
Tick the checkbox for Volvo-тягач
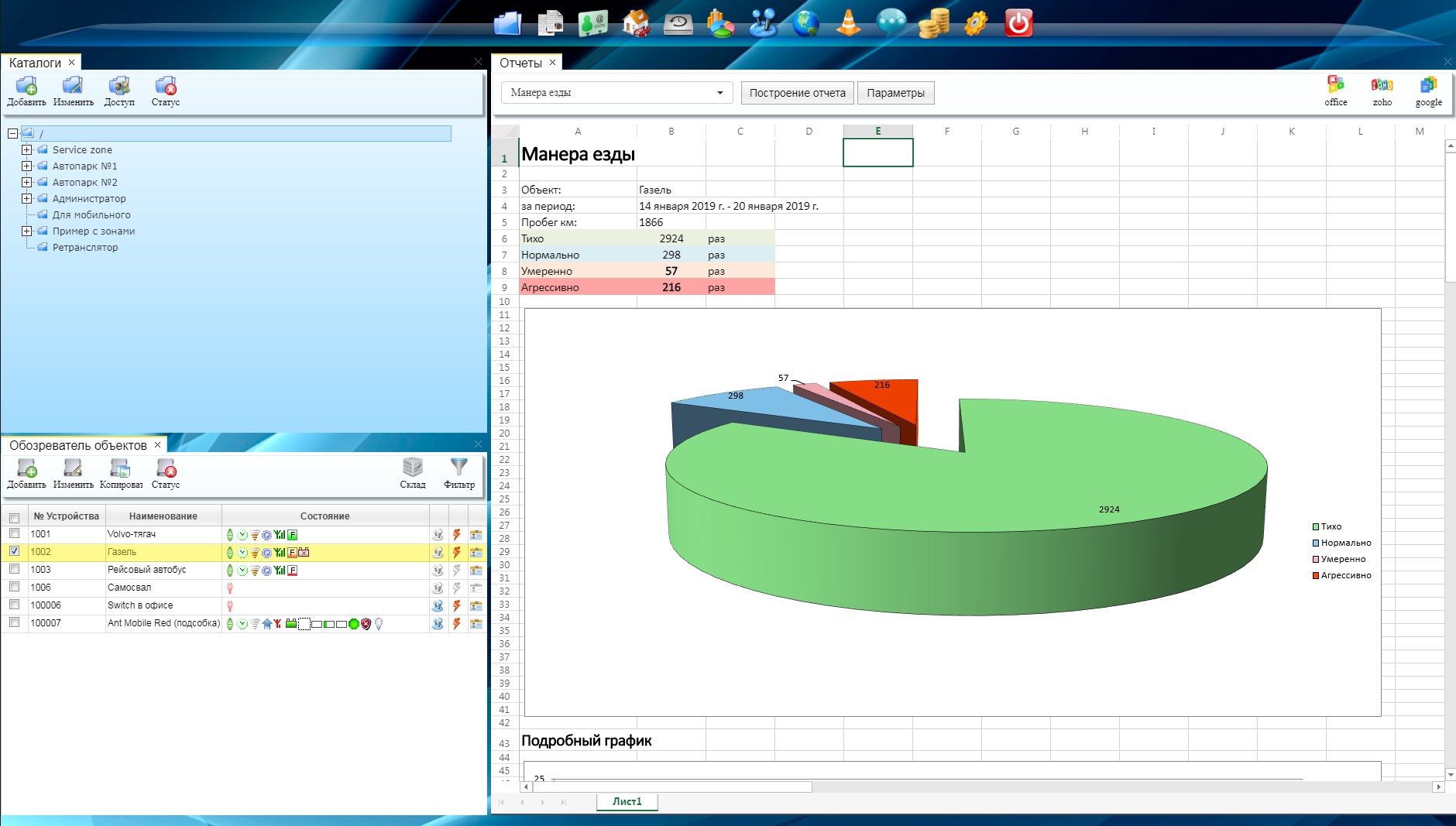tap(14, 533)
